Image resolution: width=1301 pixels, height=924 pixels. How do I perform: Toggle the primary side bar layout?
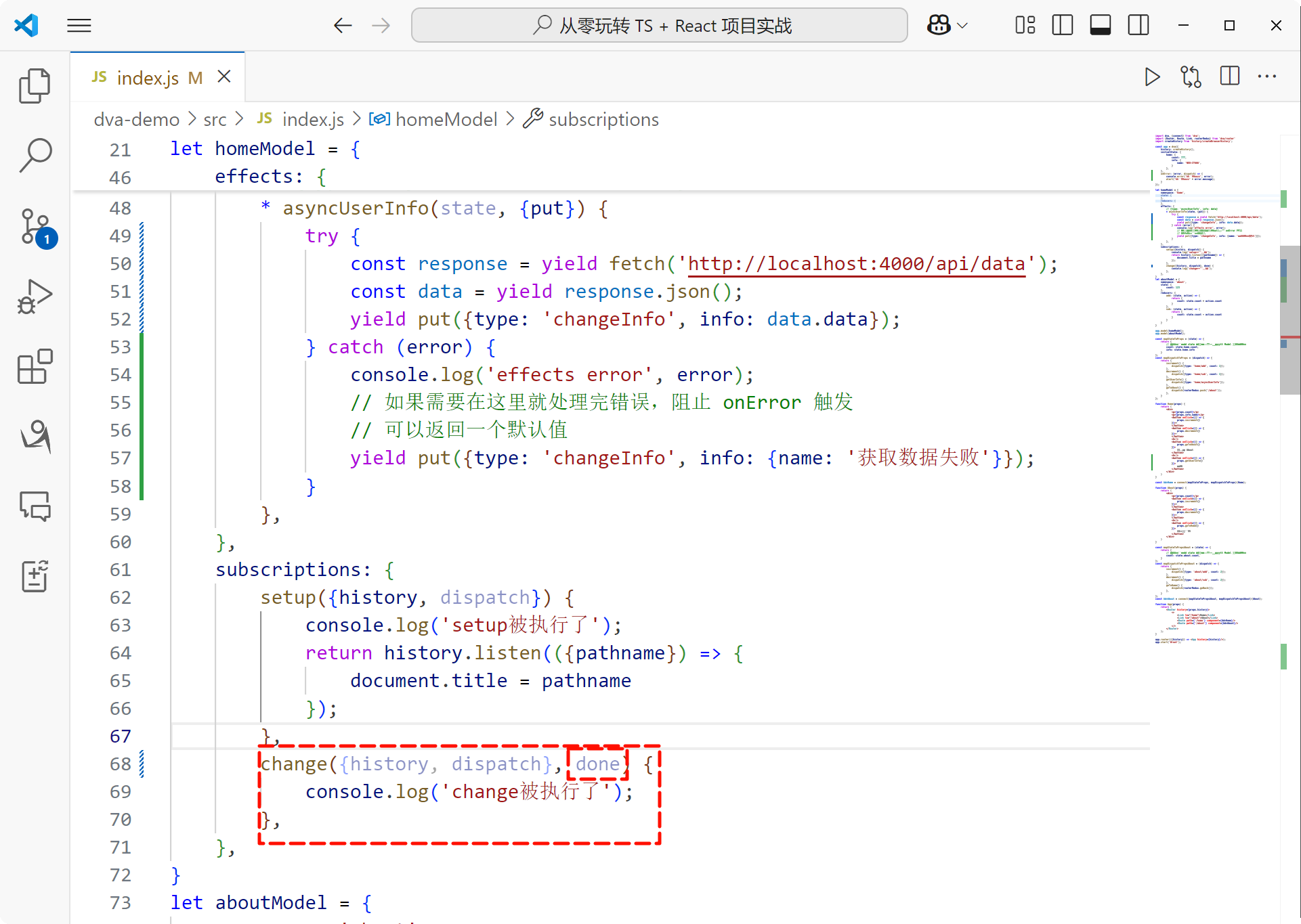coord(1062,26)
